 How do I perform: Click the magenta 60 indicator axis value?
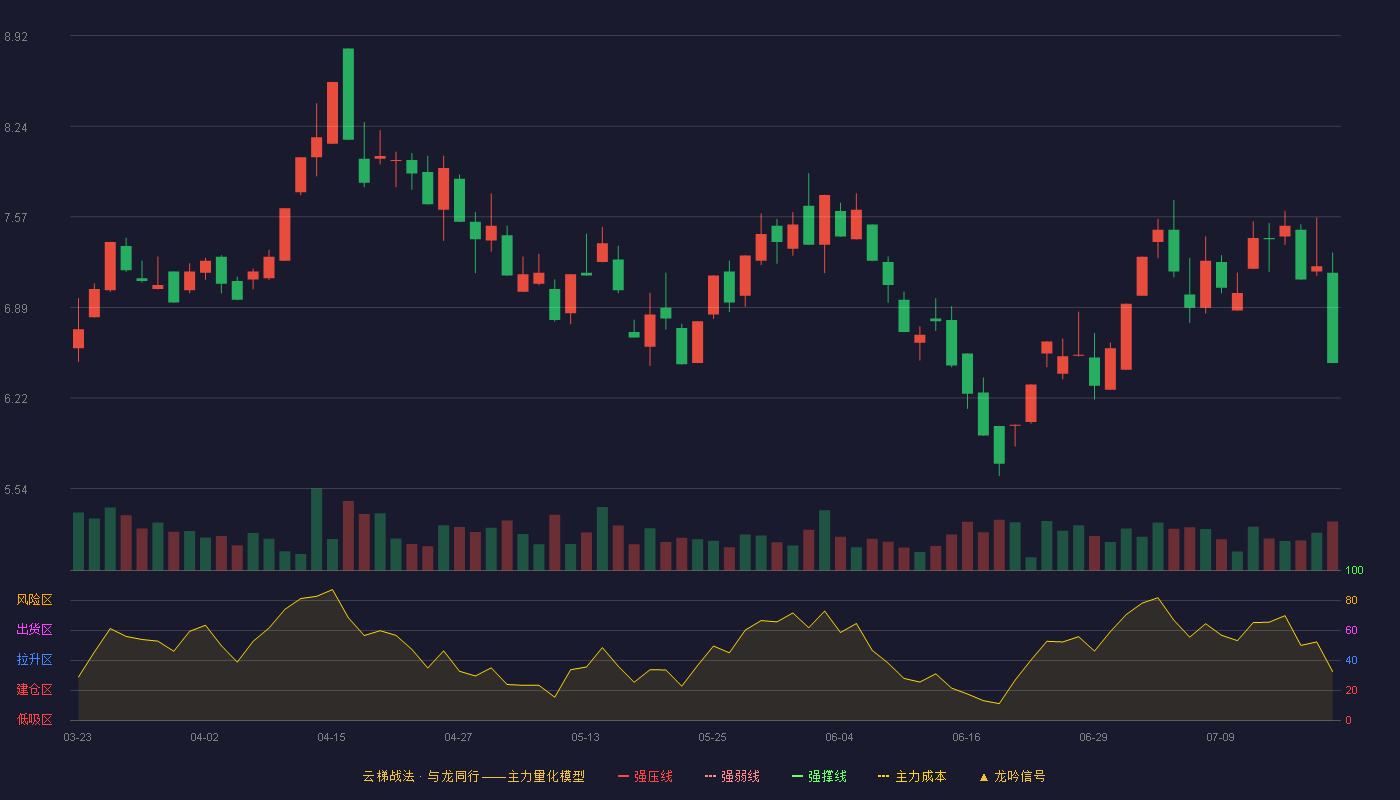click(x=1351, y=631)
